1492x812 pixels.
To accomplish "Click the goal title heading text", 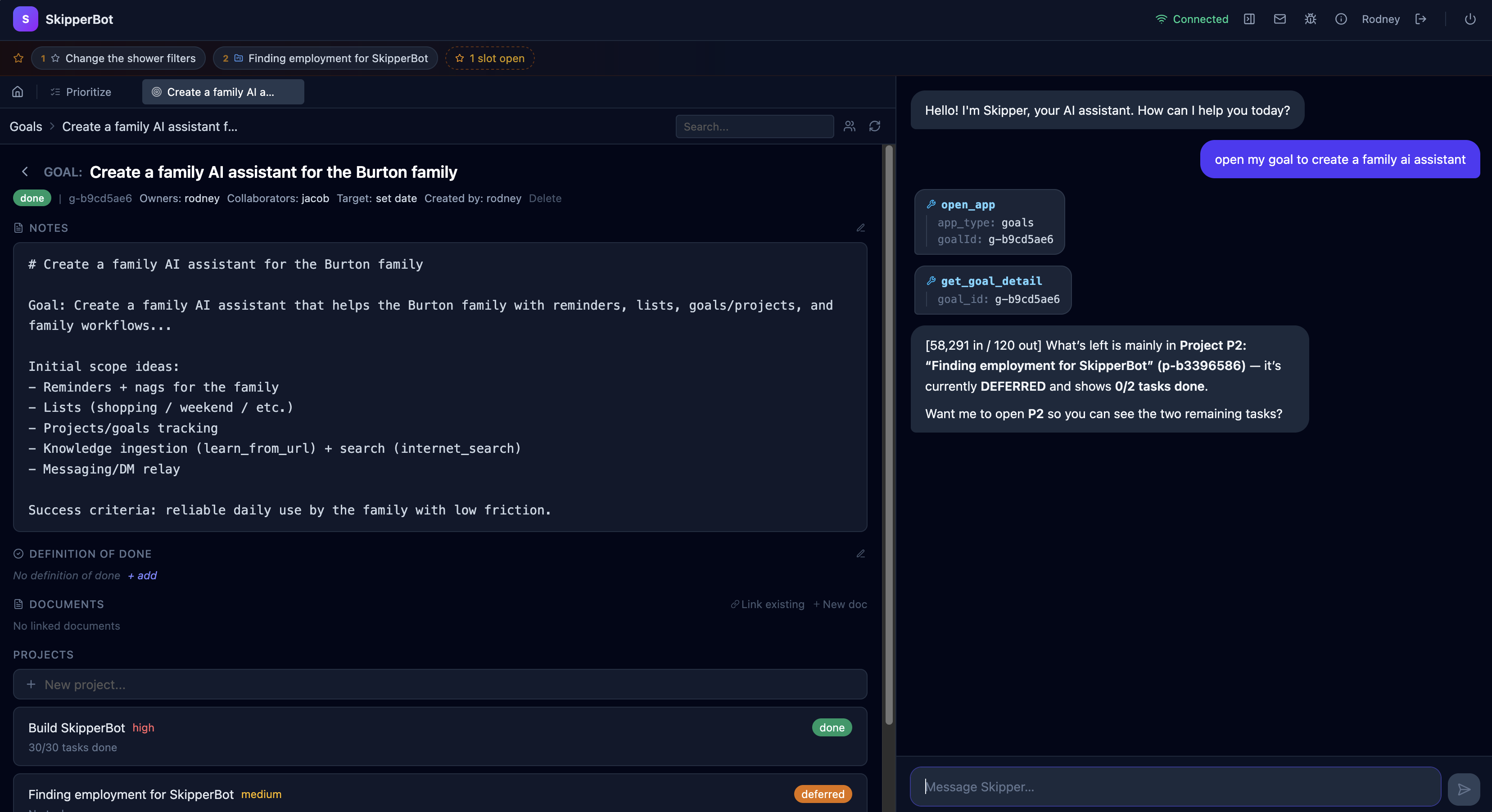I will [273, 172].
